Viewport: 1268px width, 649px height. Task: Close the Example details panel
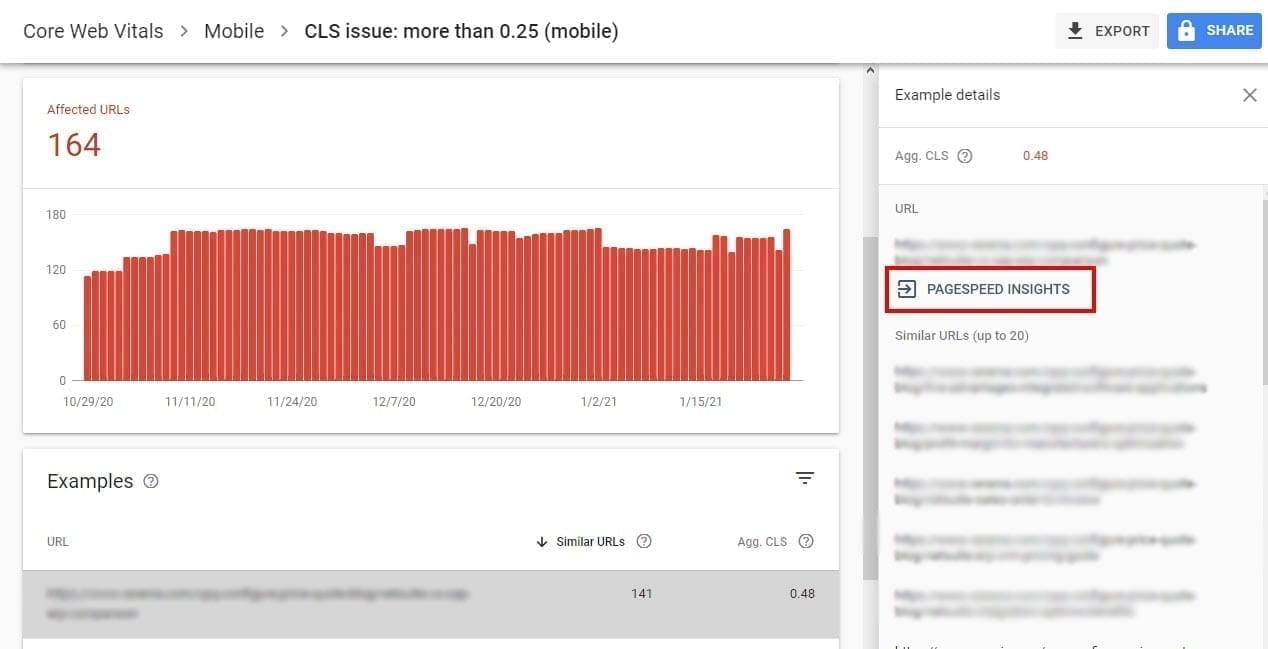pos(1249,95)
